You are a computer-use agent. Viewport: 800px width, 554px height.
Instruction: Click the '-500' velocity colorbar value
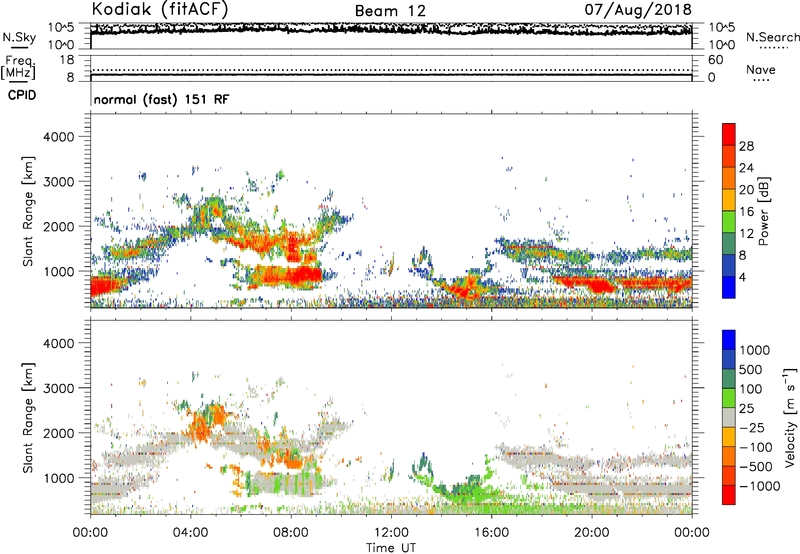756,466
